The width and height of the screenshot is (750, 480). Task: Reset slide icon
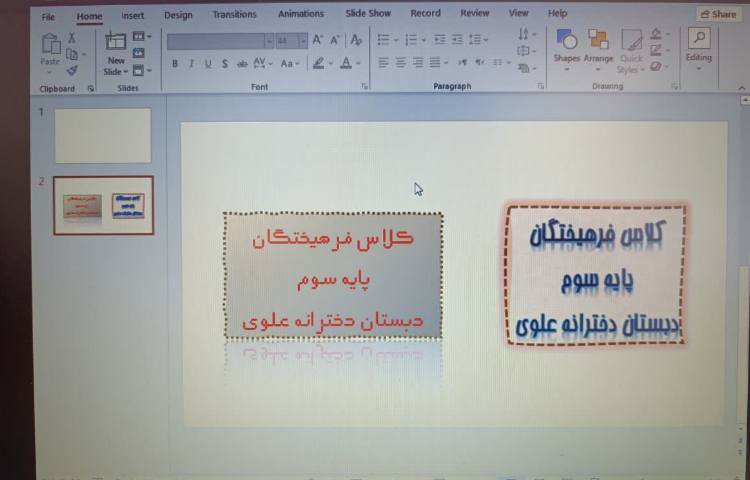[x=139, y=53]
